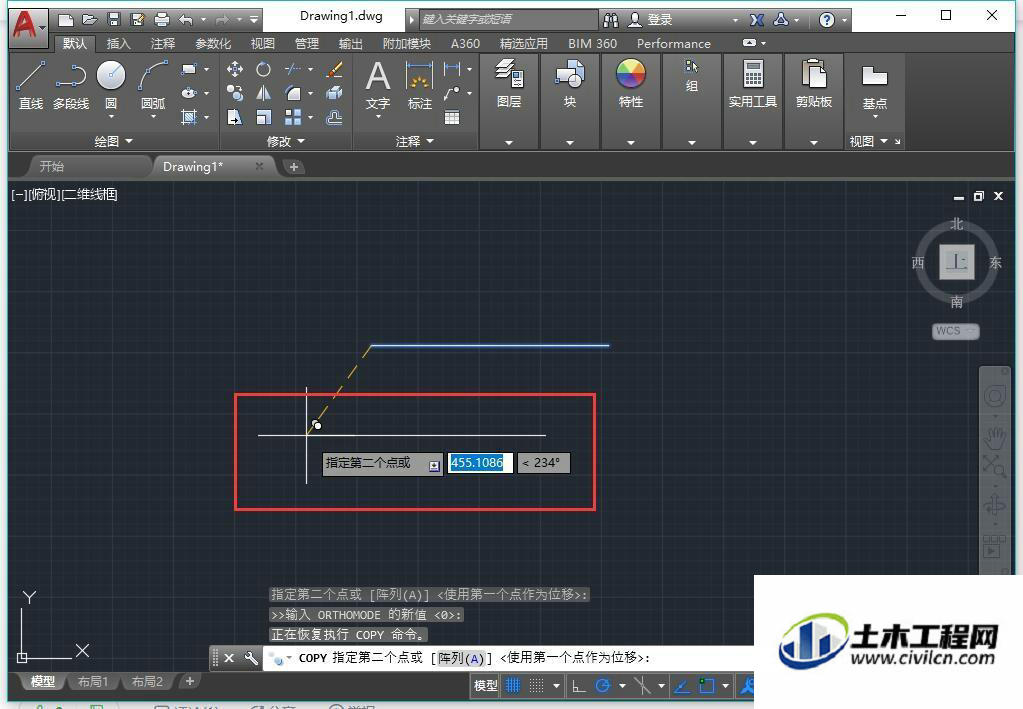Toggle isometric drafting in status bar
This screenshot has height=709, width=1023.
(642, 686)
